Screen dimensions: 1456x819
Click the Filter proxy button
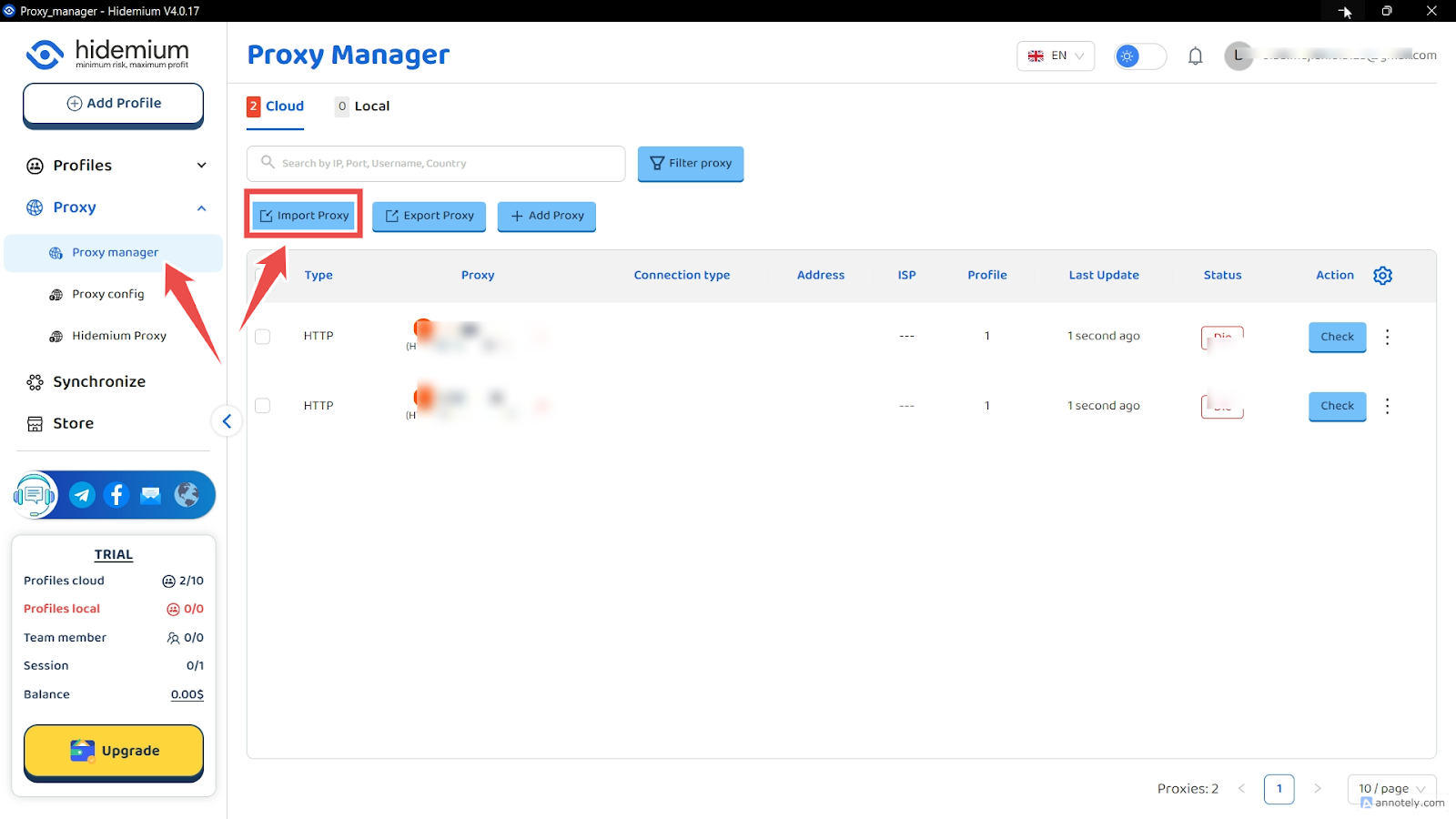coord(691,164)
